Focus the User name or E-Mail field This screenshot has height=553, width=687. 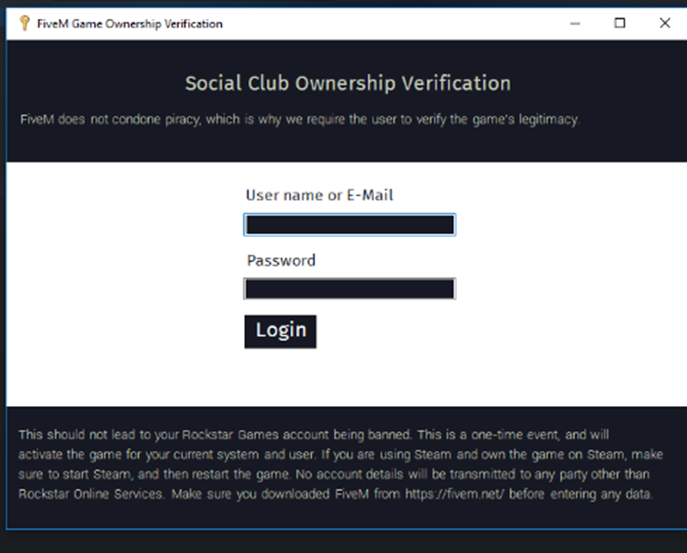tap(350, 225)
